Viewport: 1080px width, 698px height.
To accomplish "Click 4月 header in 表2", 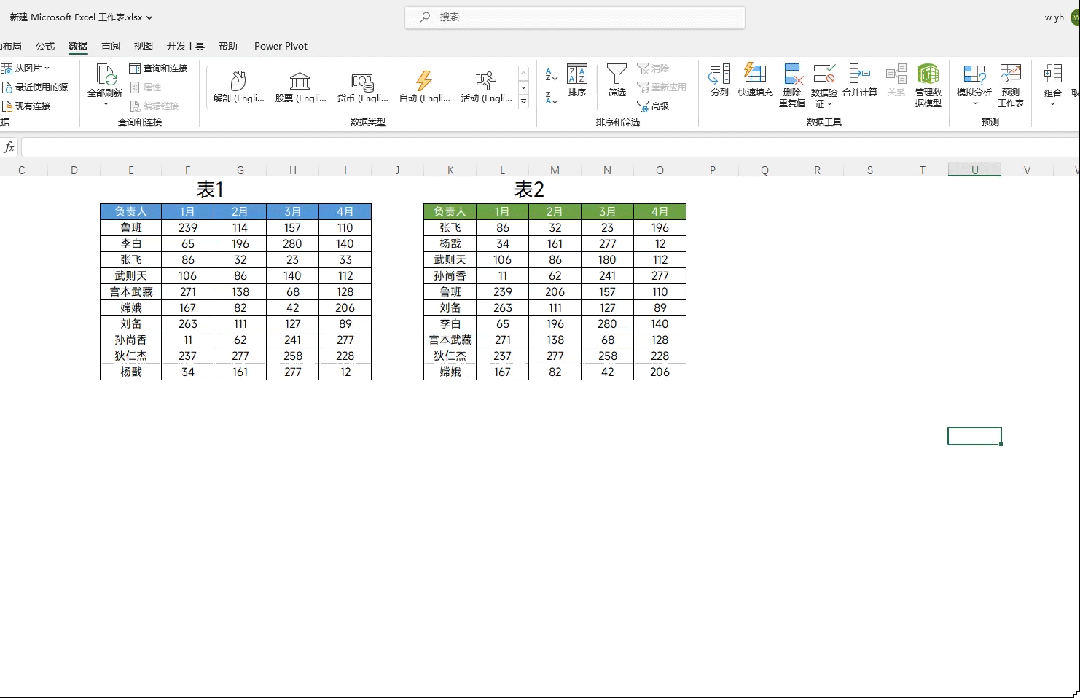I will (660, 212).
